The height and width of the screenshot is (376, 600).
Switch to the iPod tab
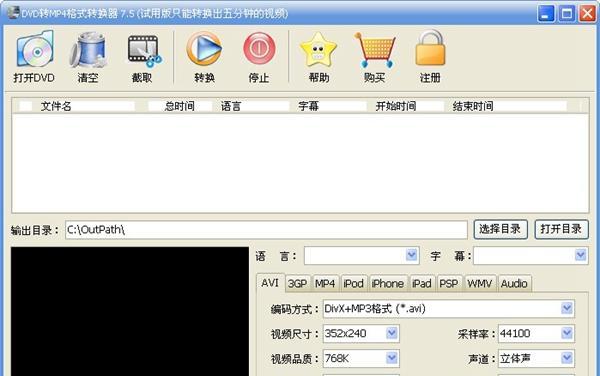click(354, 284)
